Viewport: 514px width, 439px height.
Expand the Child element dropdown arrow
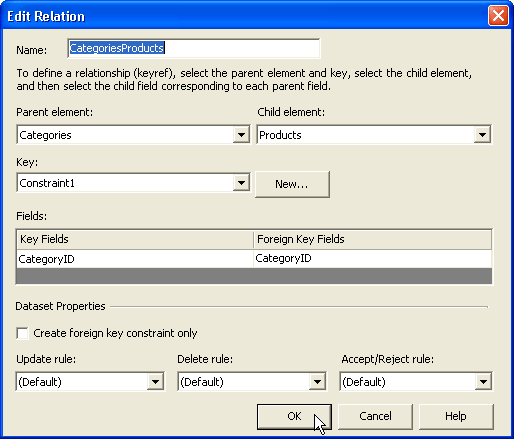(x=482, y=135)
